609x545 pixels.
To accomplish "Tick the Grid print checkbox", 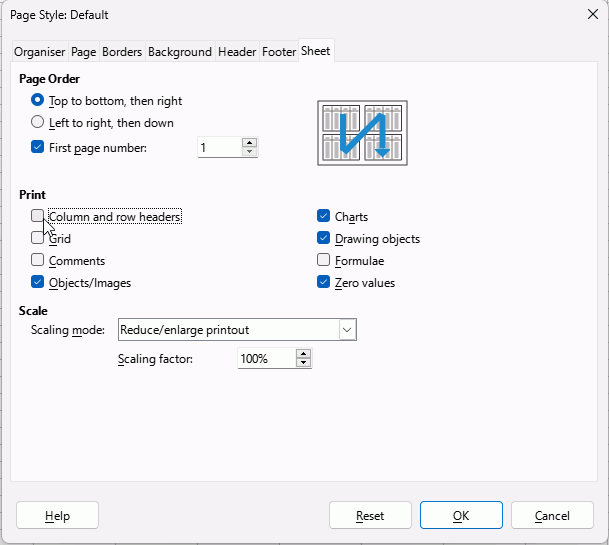I will tap(37, 238).
